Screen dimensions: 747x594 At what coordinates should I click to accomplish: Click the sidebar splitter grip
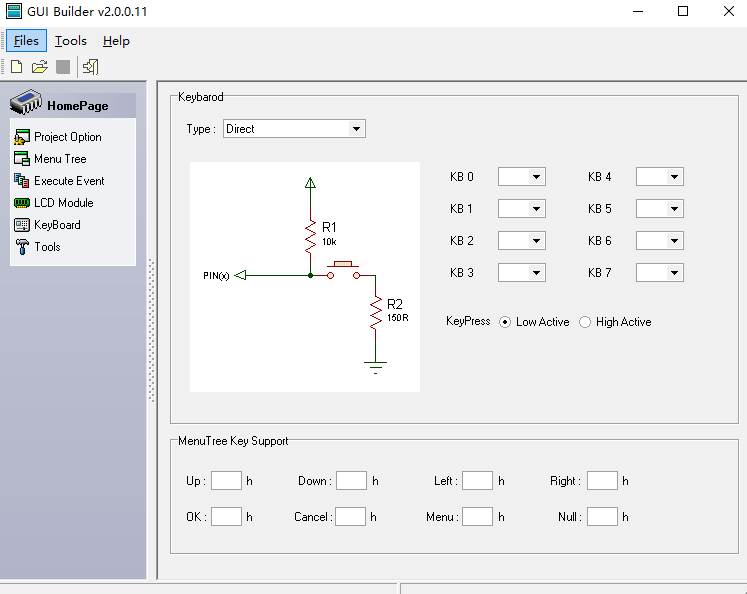(151, 331)
